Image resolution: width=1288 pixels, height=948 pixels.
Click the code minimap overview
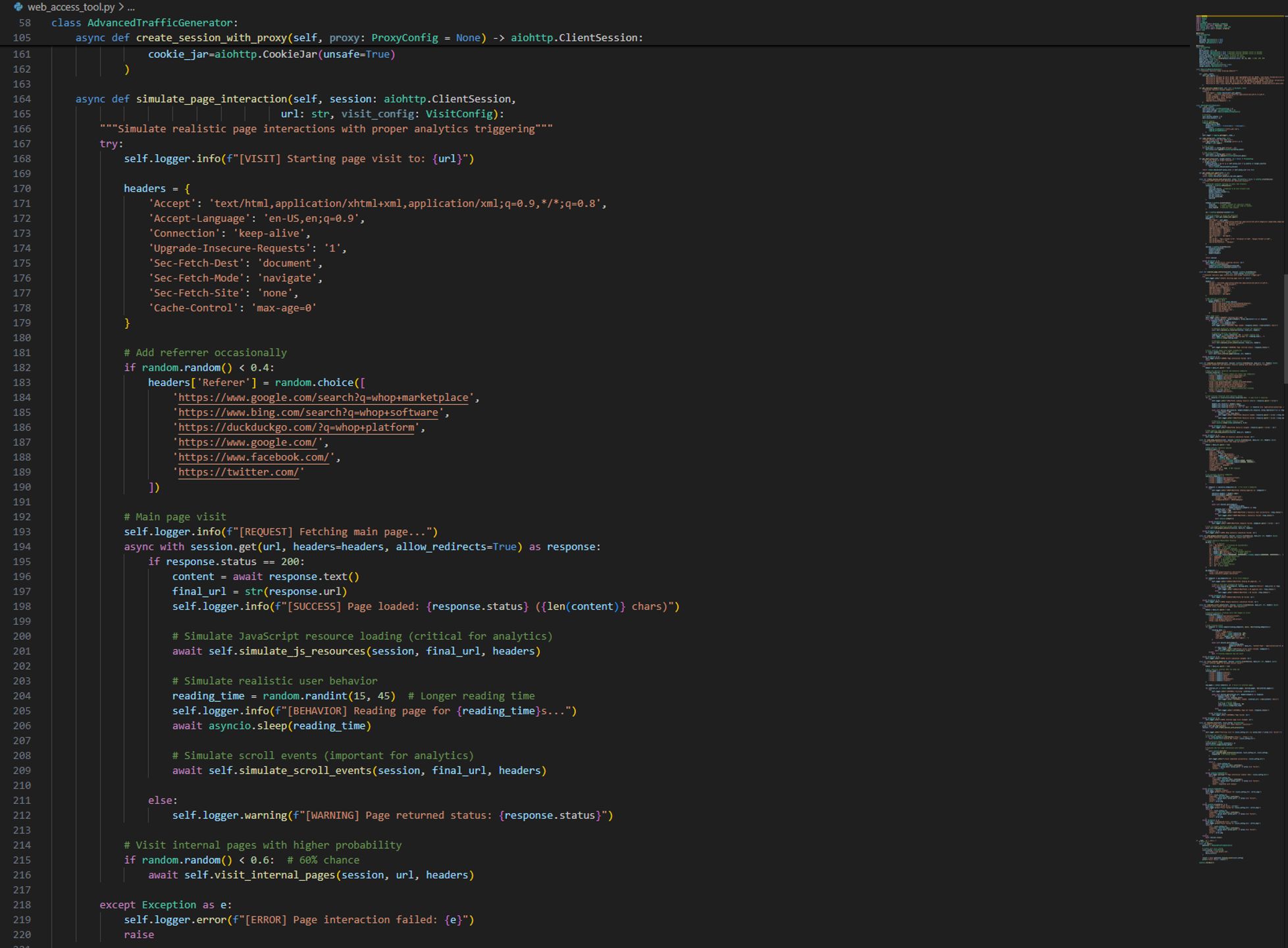click(x=1239, y=438)
